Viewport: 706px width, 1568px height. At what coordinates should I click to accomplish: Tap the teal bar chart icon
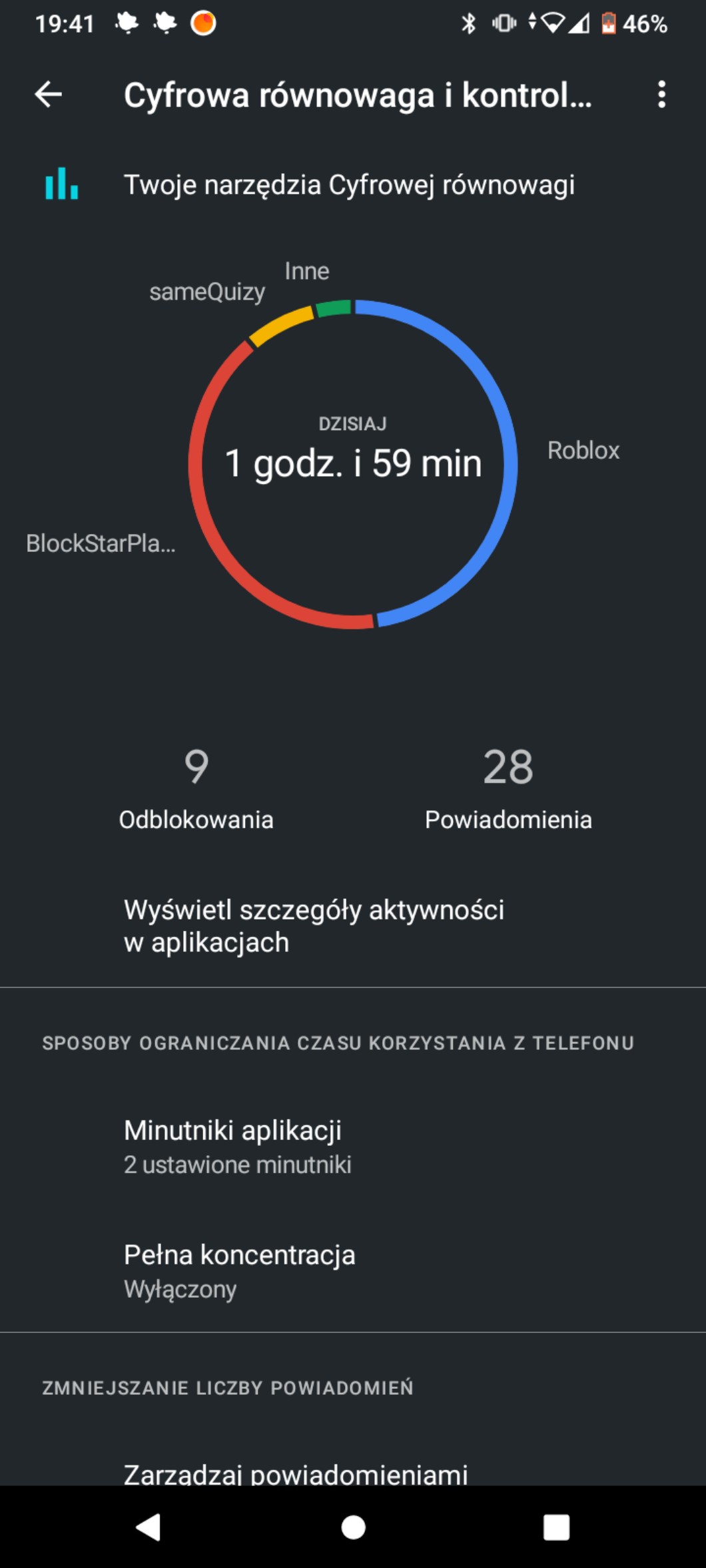[61, 184]
